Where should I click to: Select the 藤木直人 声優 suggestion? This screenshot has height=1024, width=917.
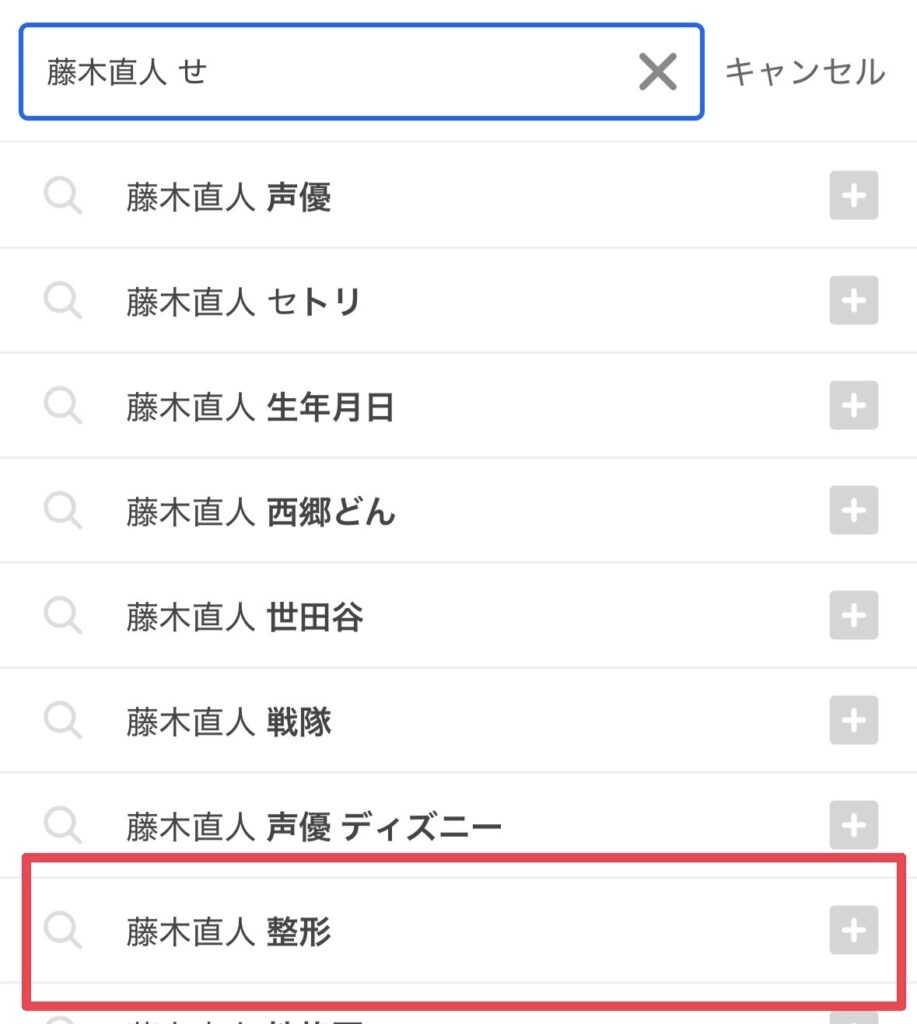tap(458, 195)
